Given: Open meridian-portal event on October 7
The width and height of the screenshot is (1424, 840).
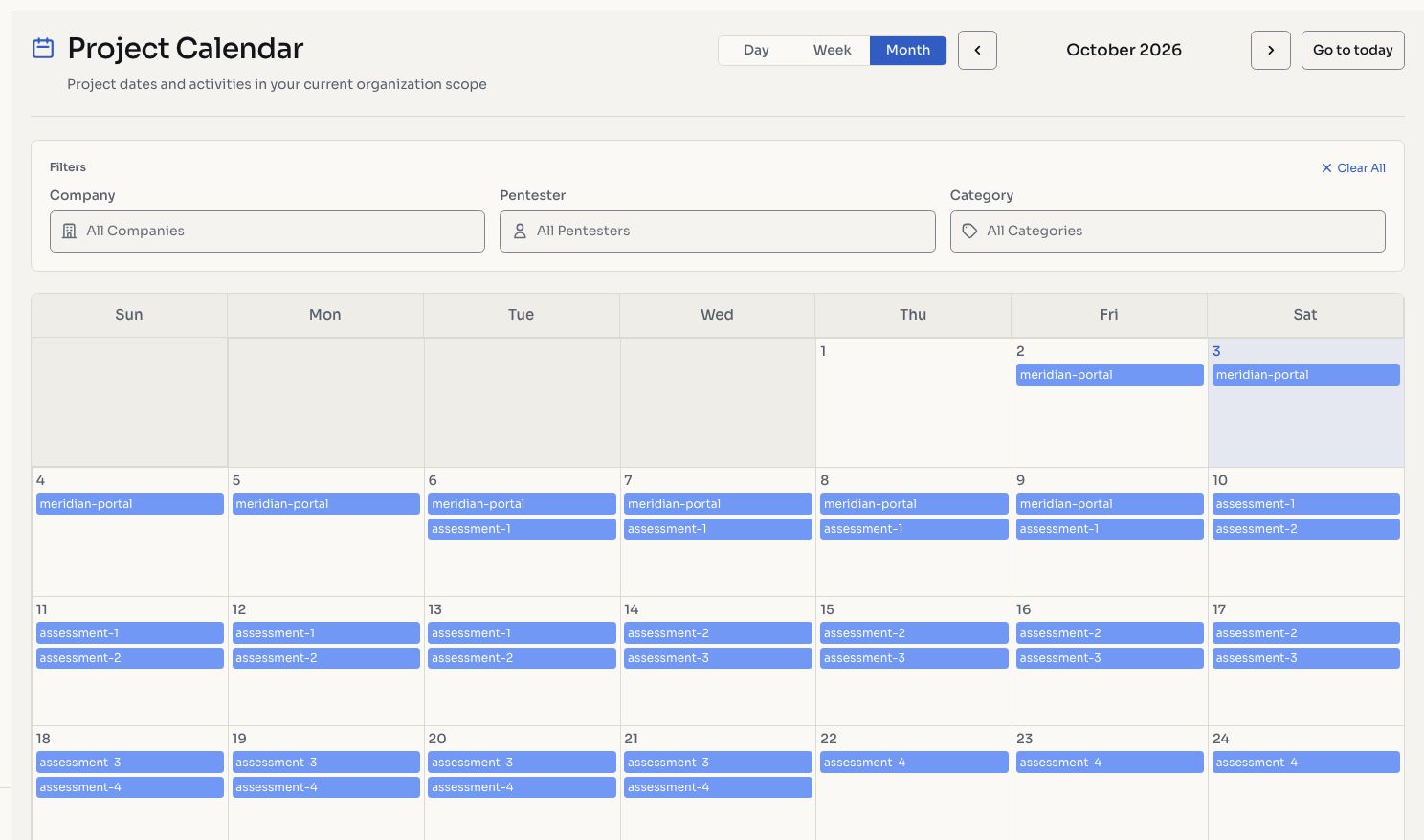Looking at the screenshot, I should tap(718, 504).
